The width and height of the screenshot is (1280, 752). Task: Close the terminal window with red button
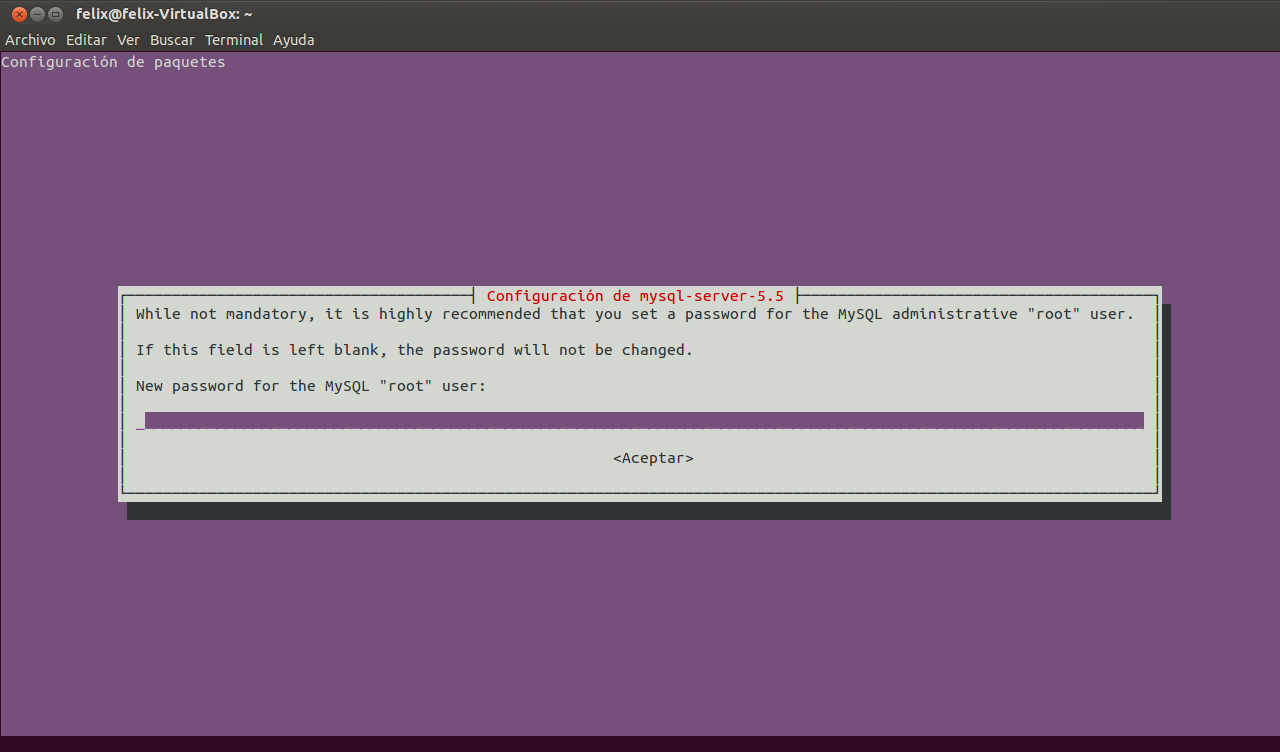point(19,14)
